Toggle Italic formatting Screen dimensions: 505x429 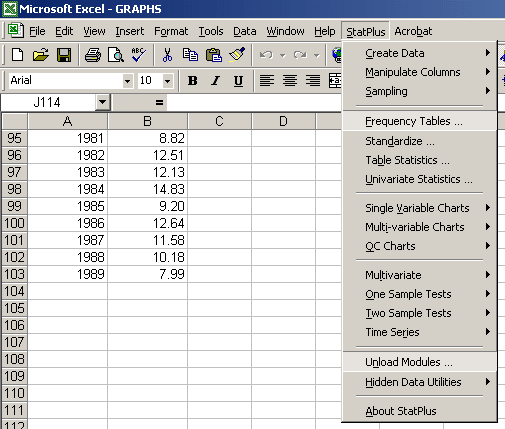click(x=215, y=80)
